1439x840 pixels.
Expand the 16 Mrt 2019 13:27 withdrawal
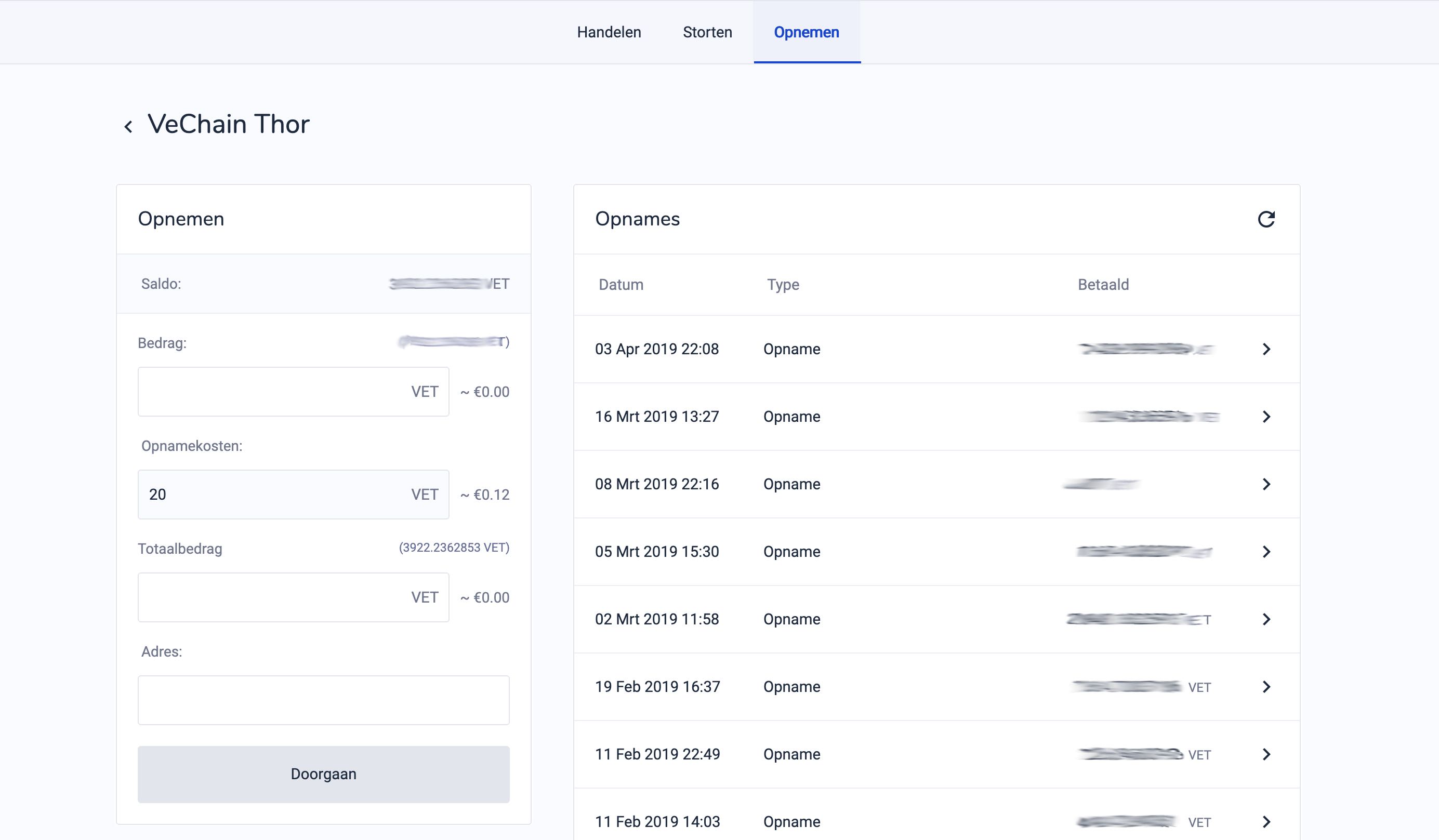[x=1266, y=417]
